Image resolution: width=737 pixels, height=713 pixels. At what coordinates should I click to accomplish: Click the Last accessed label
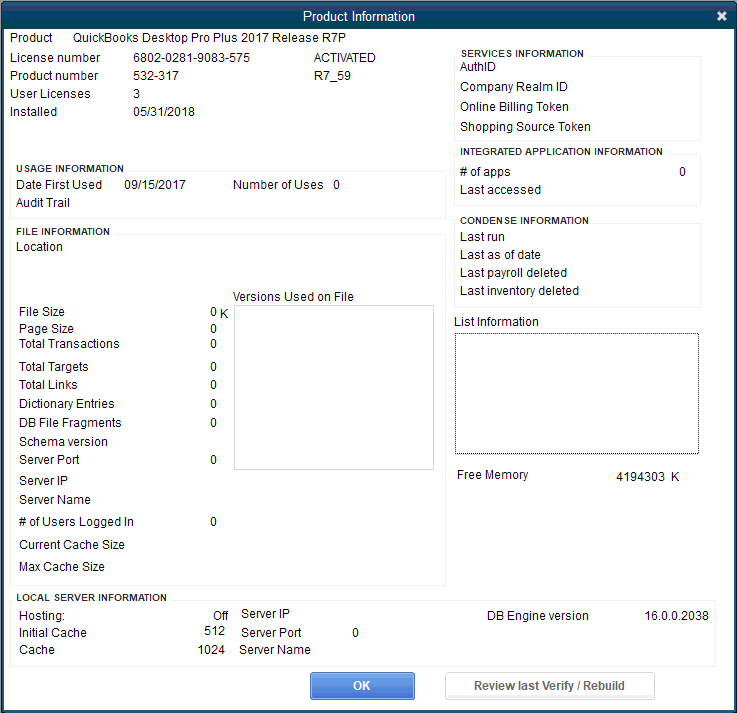coord(501,190)
